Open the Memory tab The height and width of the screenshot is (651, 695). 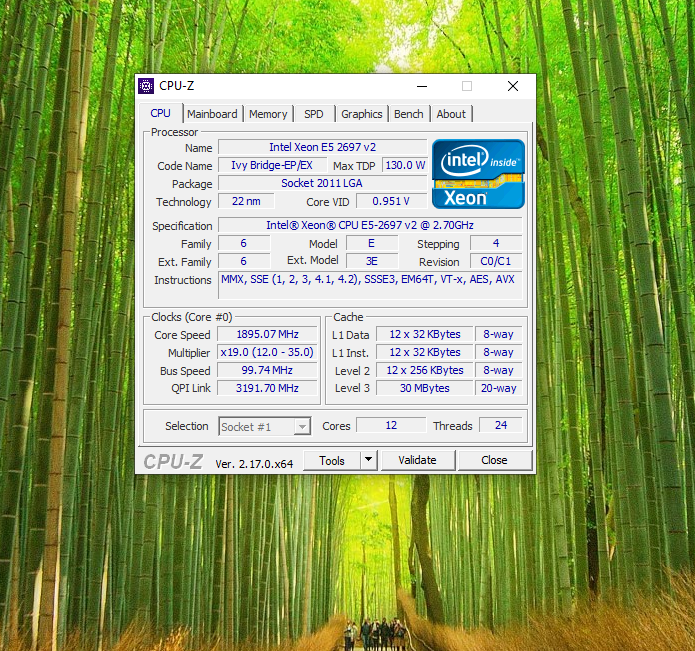coord(268,114)
